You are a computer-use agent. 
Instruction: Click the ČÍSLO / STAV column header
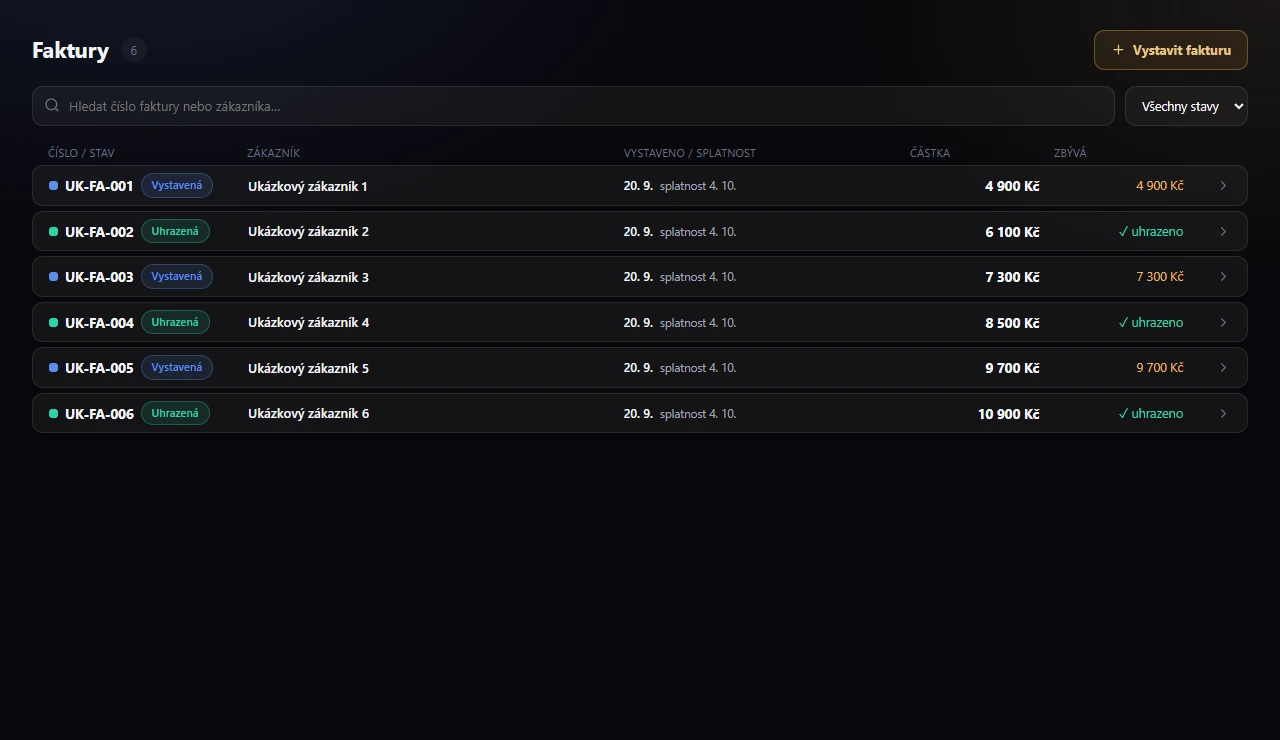click(x=81, y=153)
